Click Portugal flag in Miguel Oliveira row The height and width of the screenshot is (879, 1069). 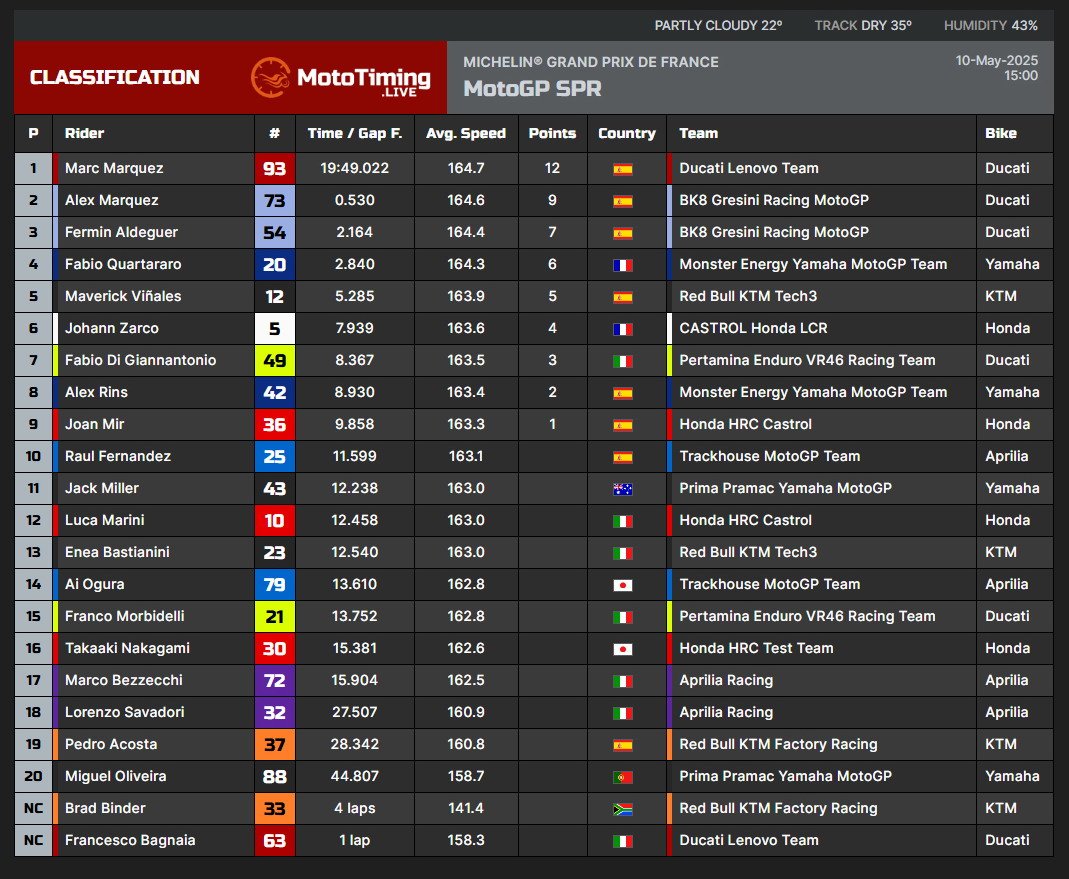(x=622, y=777)
